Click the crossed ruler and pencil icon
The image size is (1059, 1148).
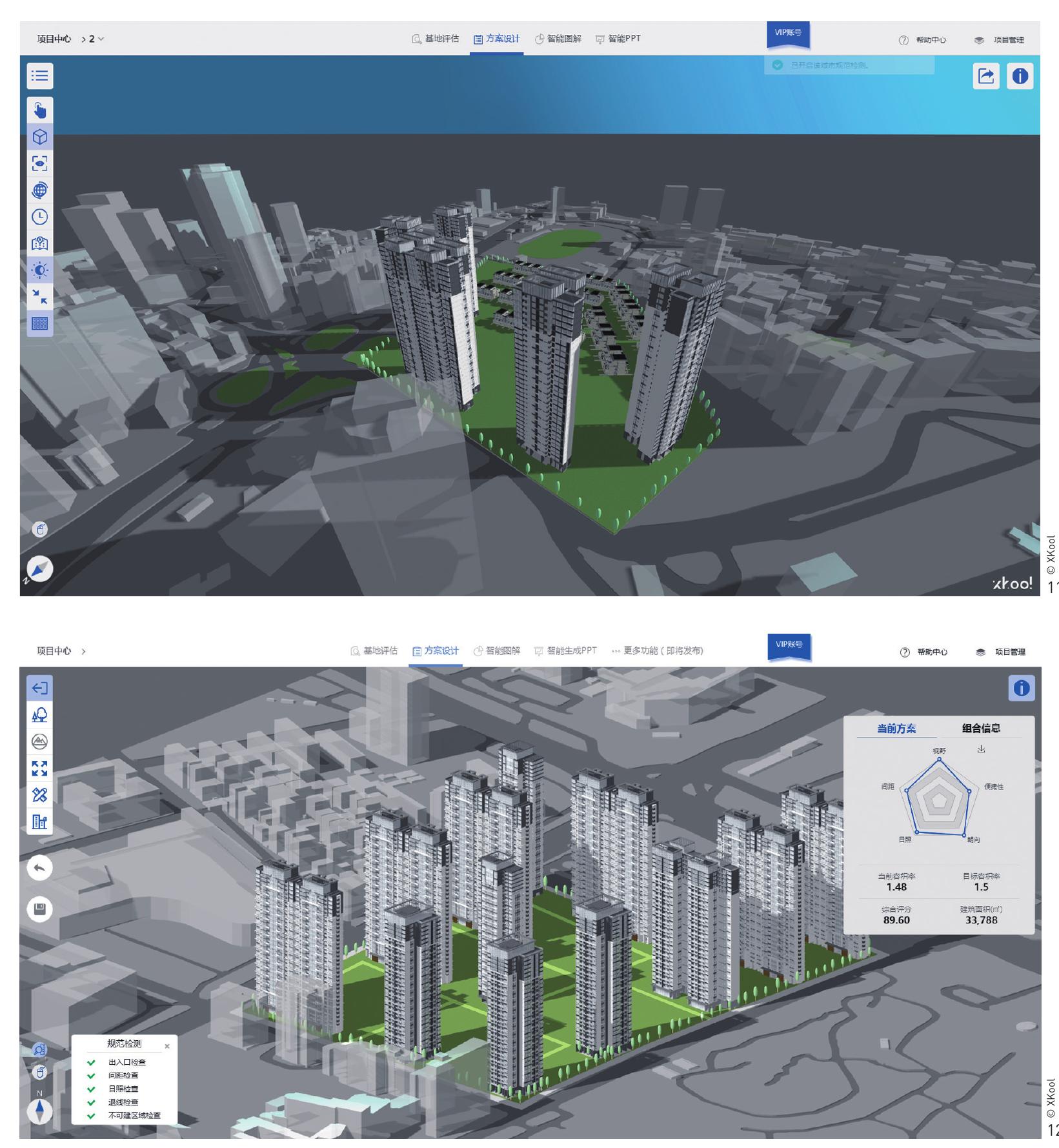click(39, 794)
